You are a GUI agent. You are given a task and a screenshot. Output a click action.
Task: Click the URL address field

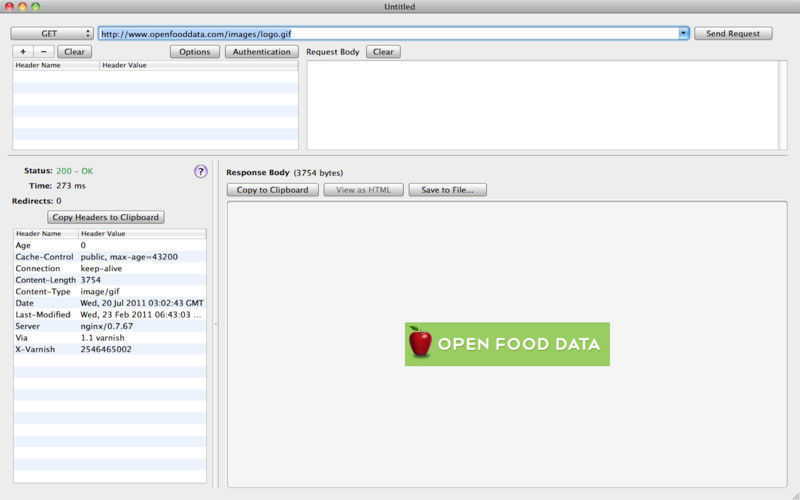[x=388, y=34]
